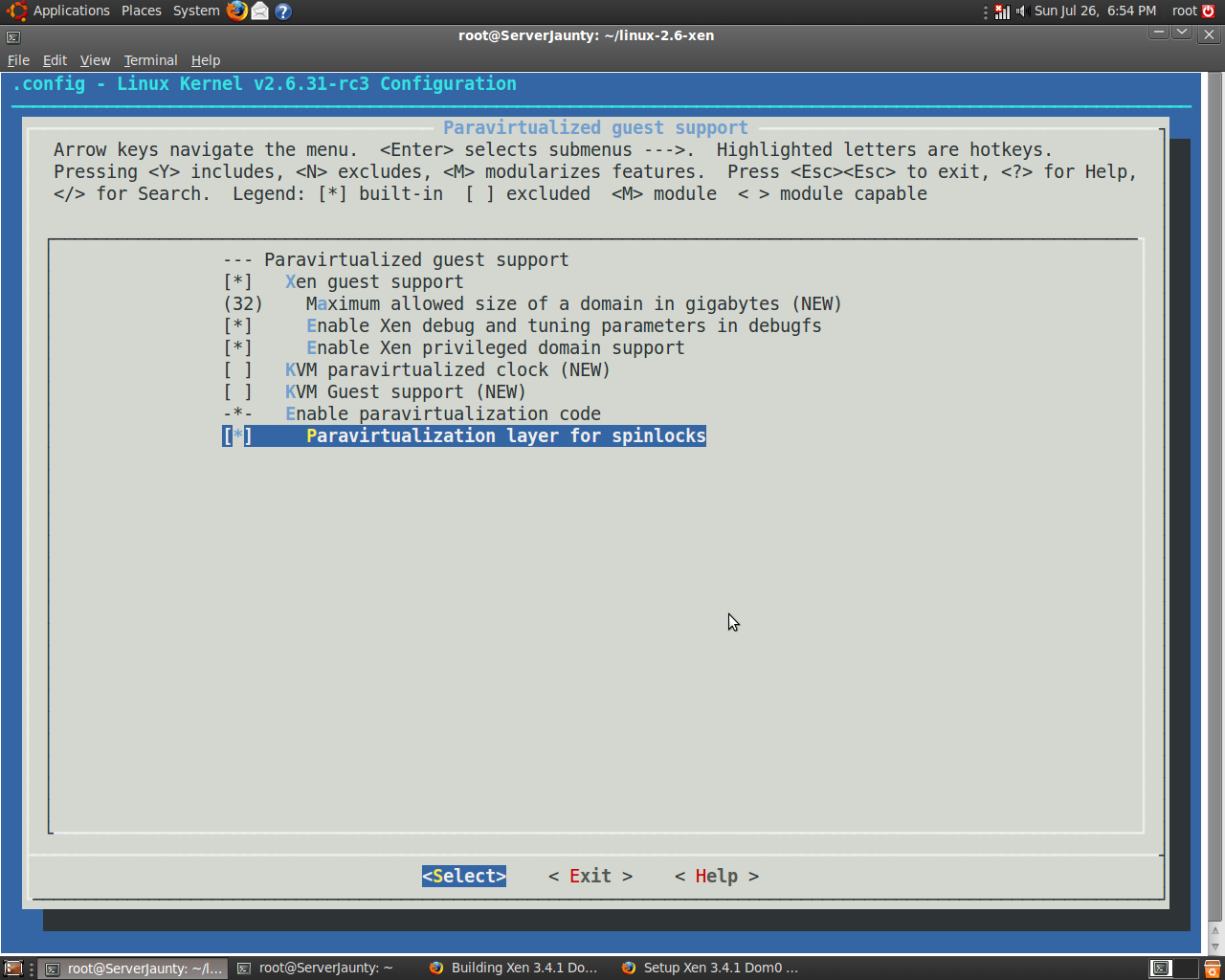Switch to Building Xen 3.4.1 Firefox window
Screen dimensions: 1225x980
[515, 968]
